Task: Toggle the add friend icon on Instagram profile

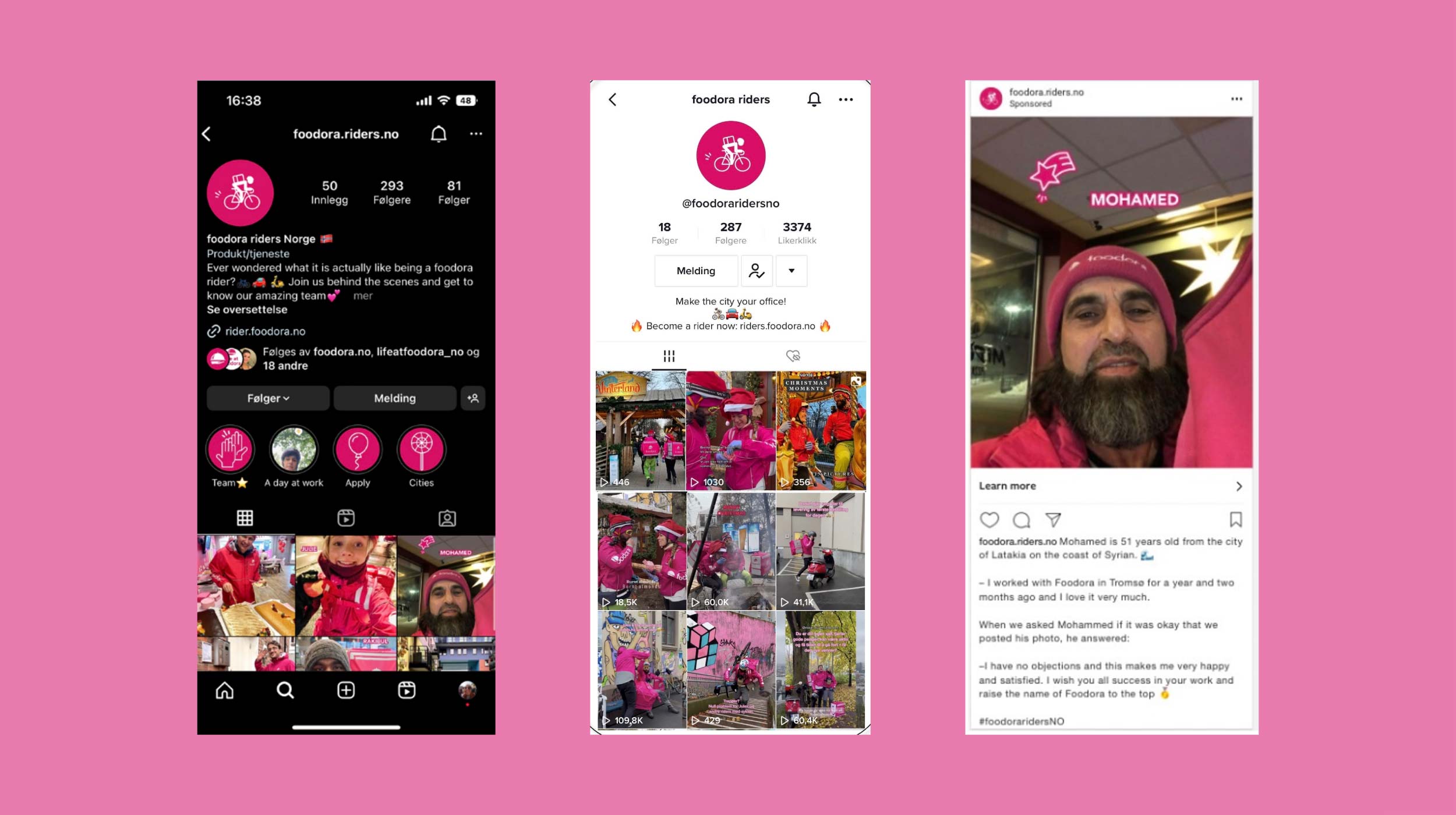Action: 473,398
